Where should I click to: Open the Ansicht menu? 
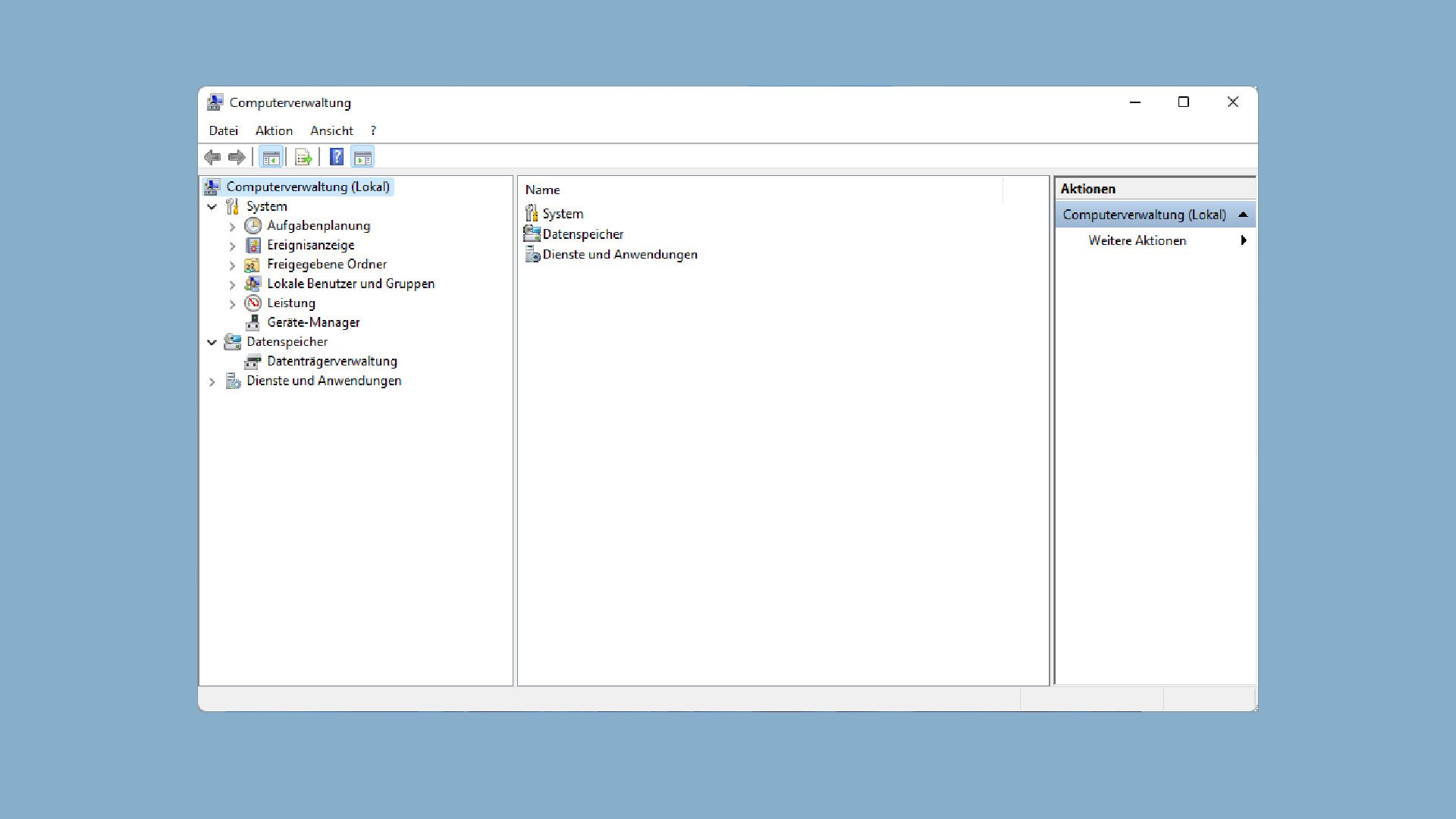[x=331, y=130]
